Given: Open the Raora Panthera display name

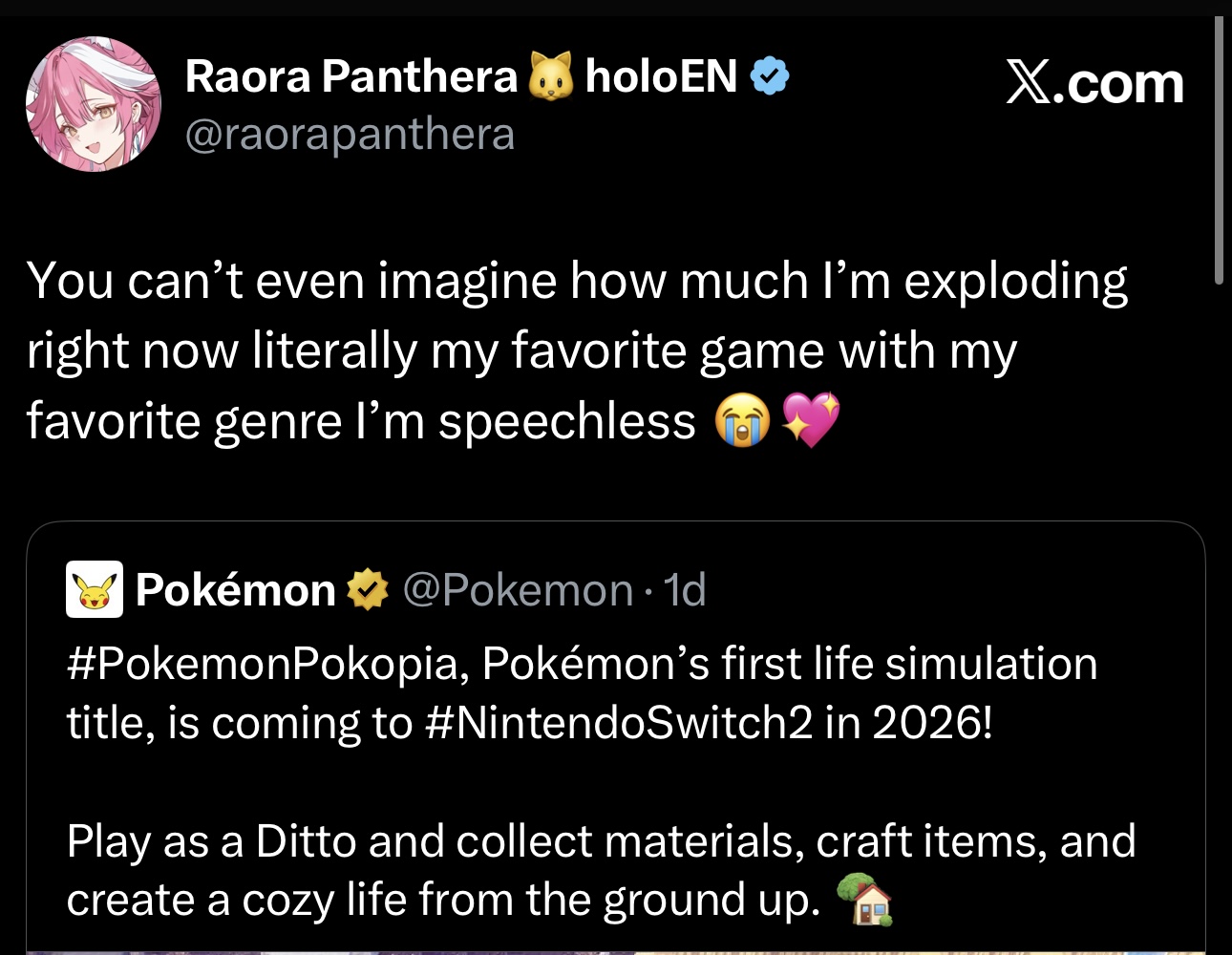Looking at the screenshot, I should click(350, 76).
